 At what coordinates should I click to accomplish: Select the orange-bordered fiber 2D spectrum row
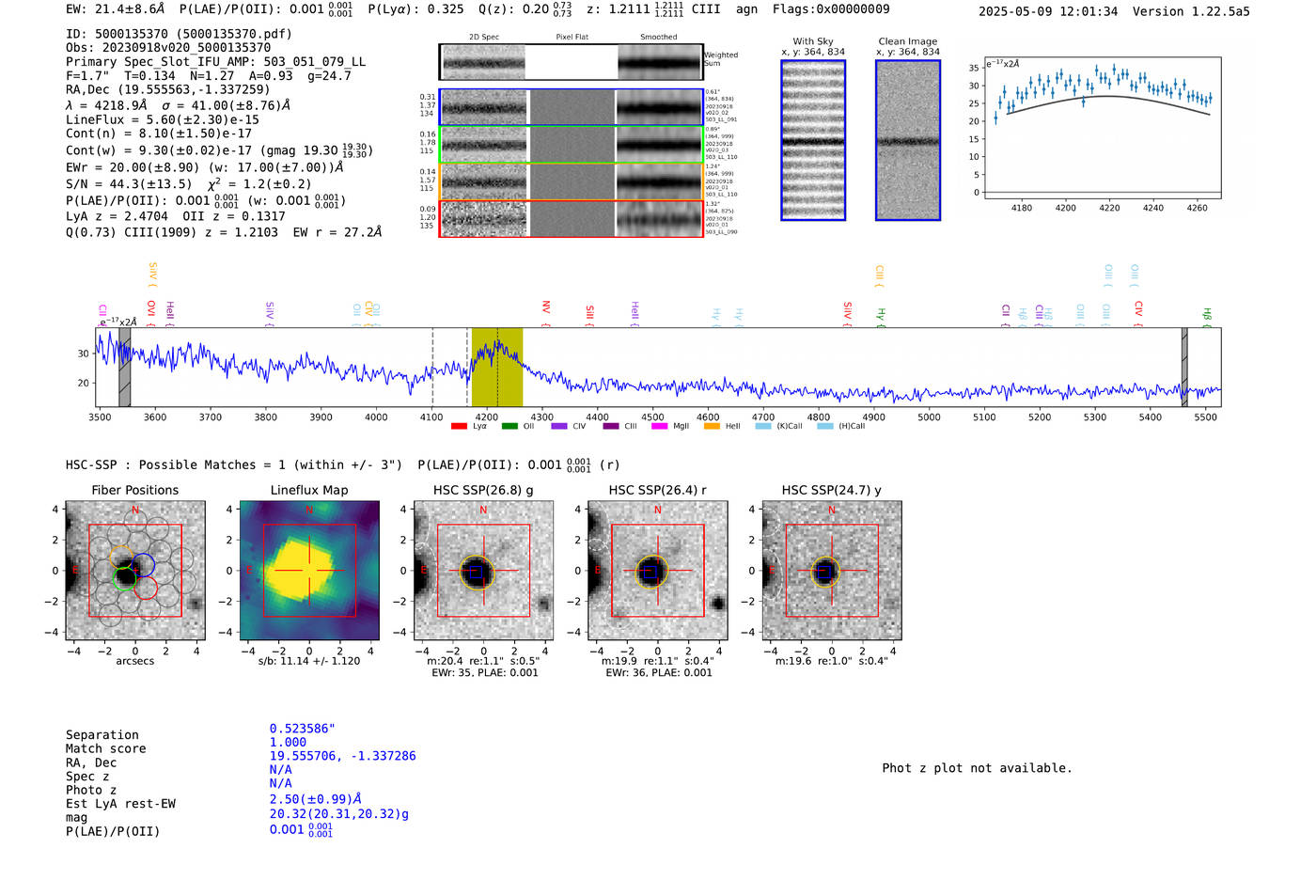(572, 181)
